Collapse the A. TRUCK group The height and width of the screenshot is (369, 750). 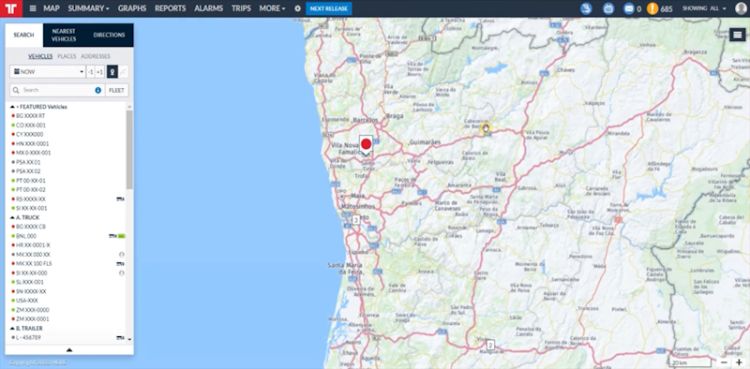pos(12,217)
